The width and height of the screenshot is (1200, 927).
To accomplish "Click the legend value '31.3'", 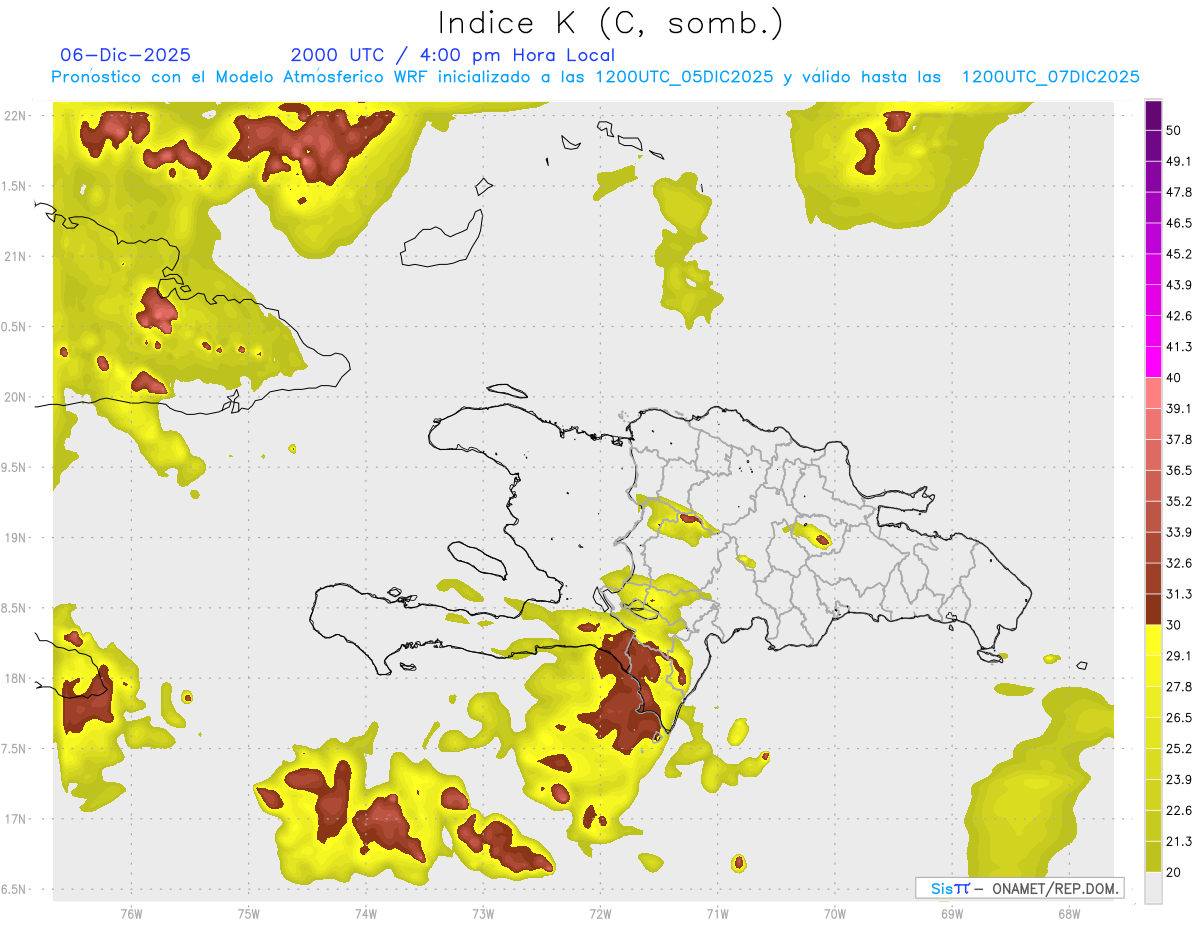I will [1179, 594].
